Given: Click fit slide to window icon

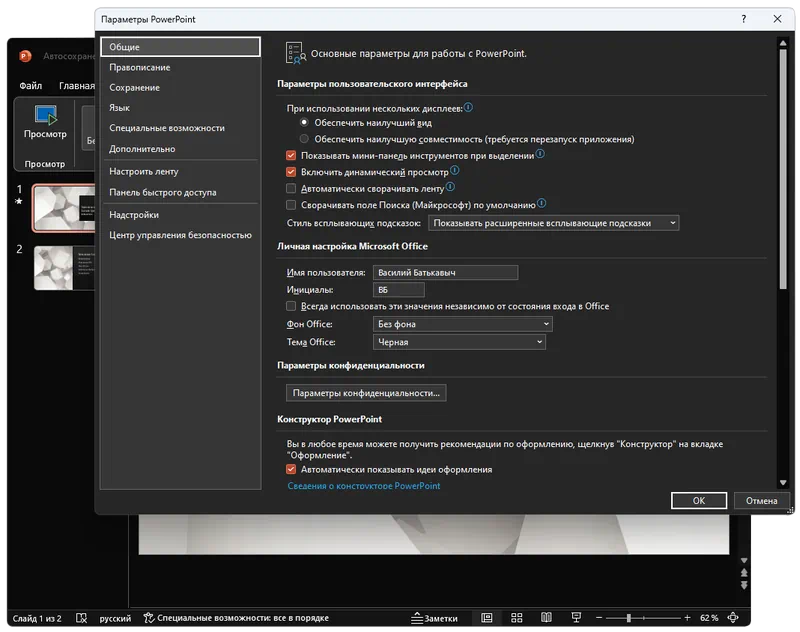Looking at the screenshot, I should tap(734, 618).
